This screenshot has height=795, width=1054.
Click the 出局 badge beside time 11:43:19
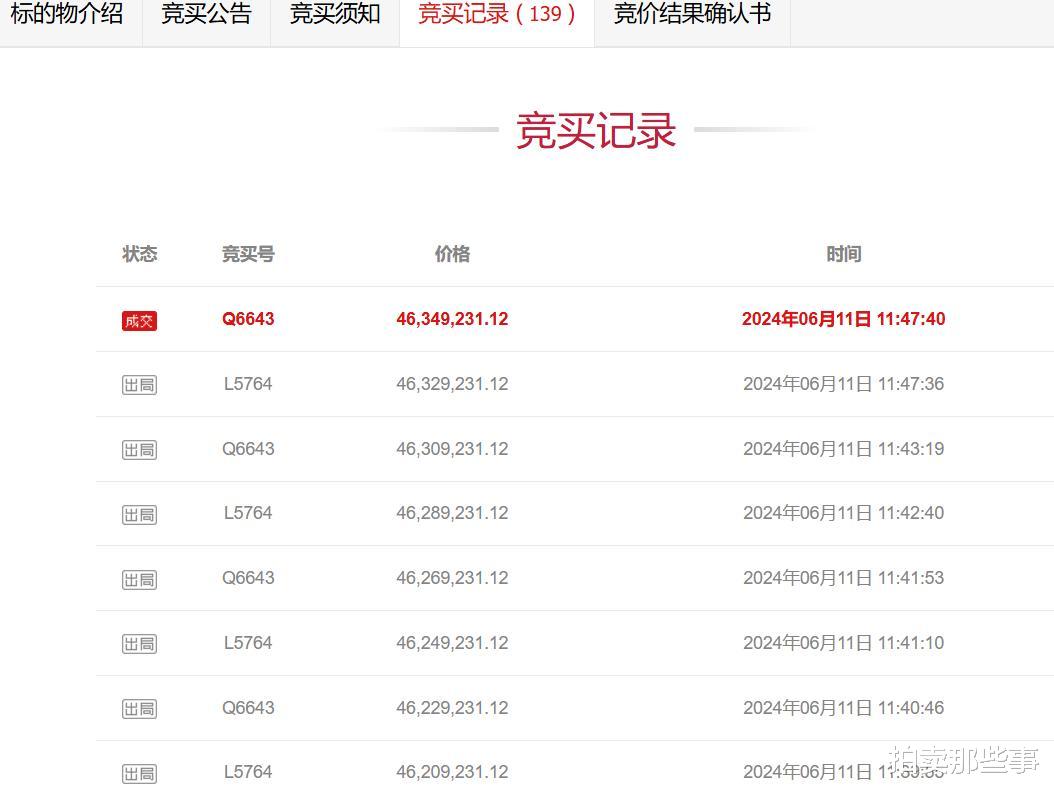coord(139,449)
